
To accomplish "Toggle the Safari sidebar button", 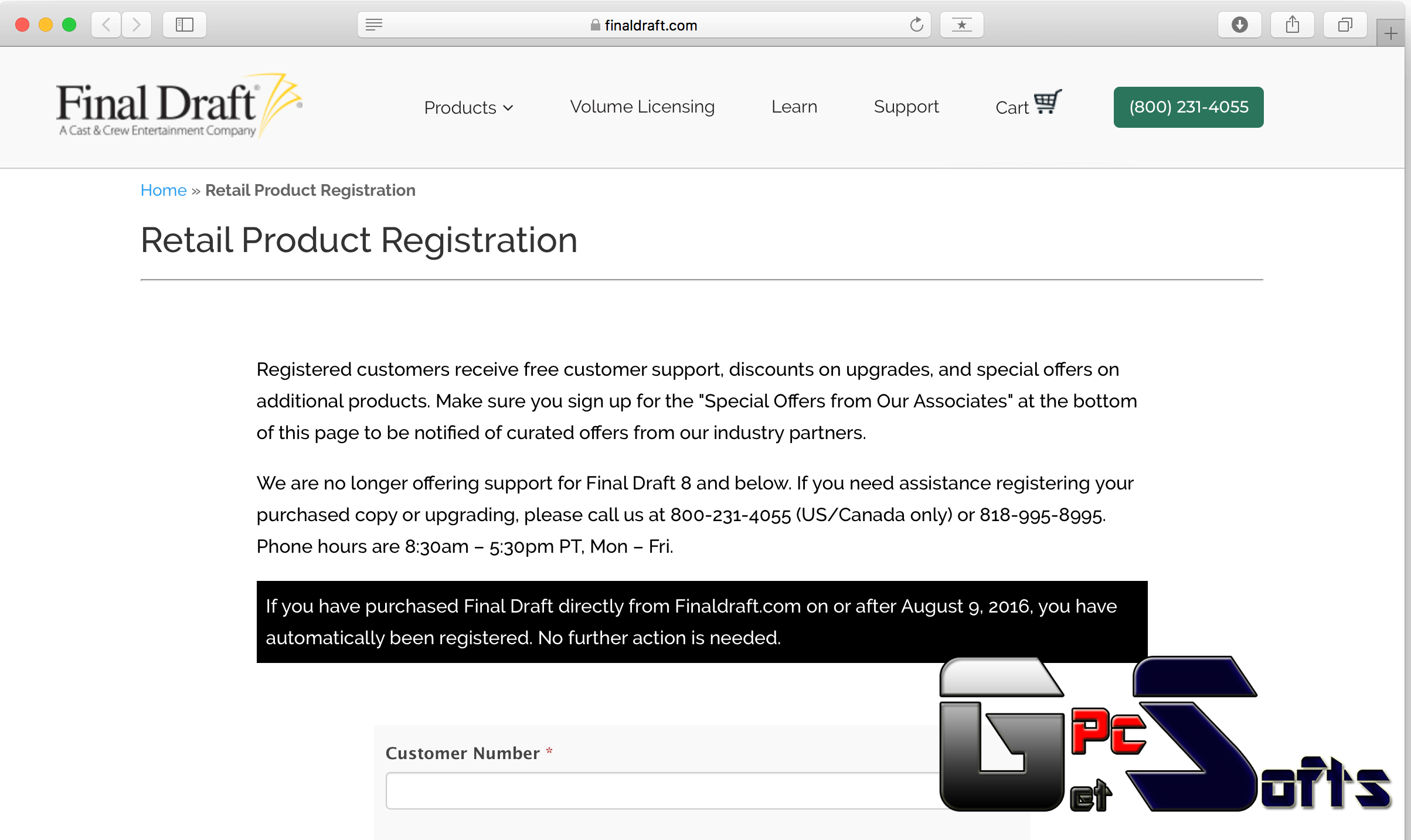I will (185, 25).
